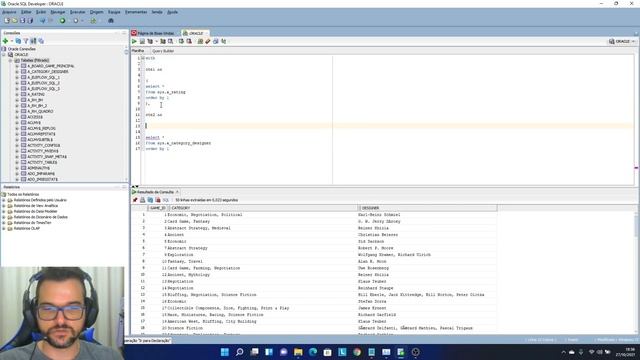
Task: Click the refresh icon in the Connections panel
Action: [18, 41]
